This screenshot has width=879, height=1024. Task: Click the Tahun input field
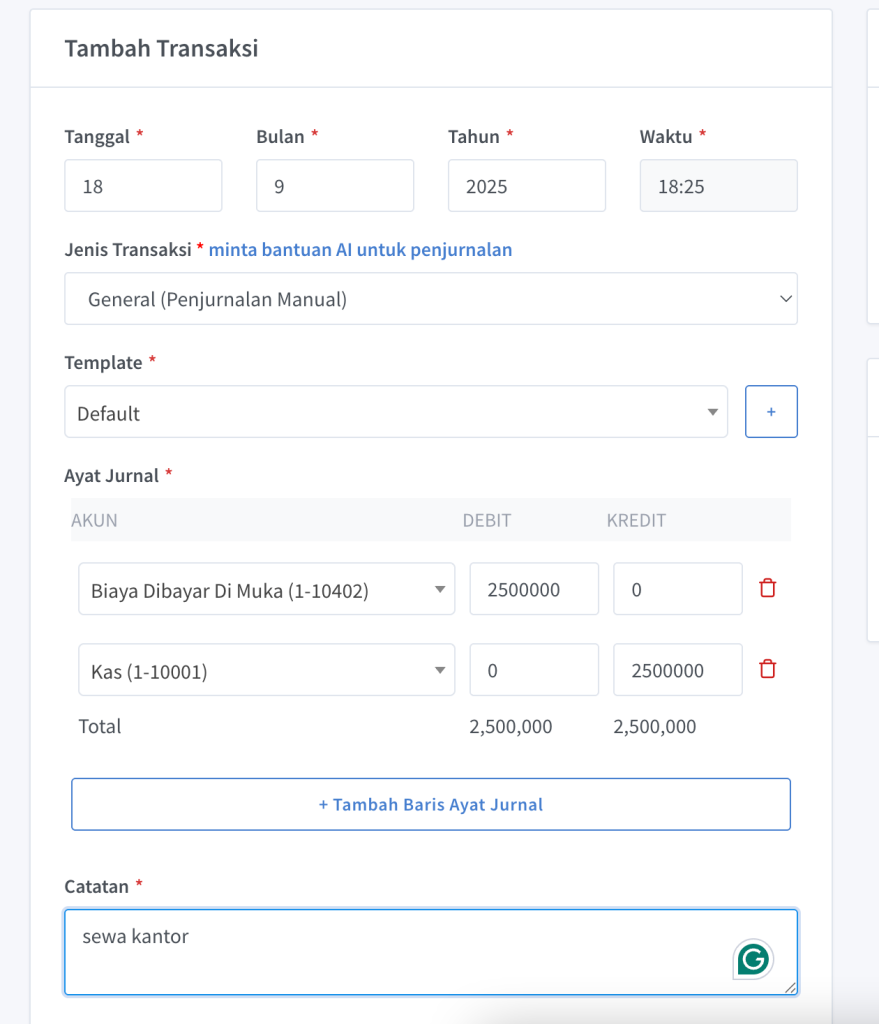[x=526, y=186]
